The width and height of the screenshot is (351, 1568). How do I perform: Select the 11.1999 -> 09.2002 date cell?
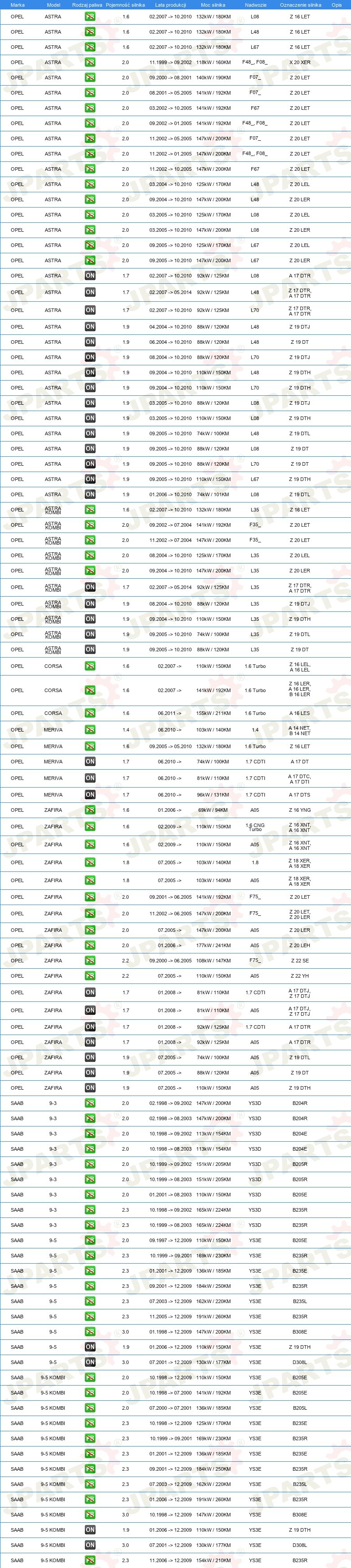click(x=171, y=62)
